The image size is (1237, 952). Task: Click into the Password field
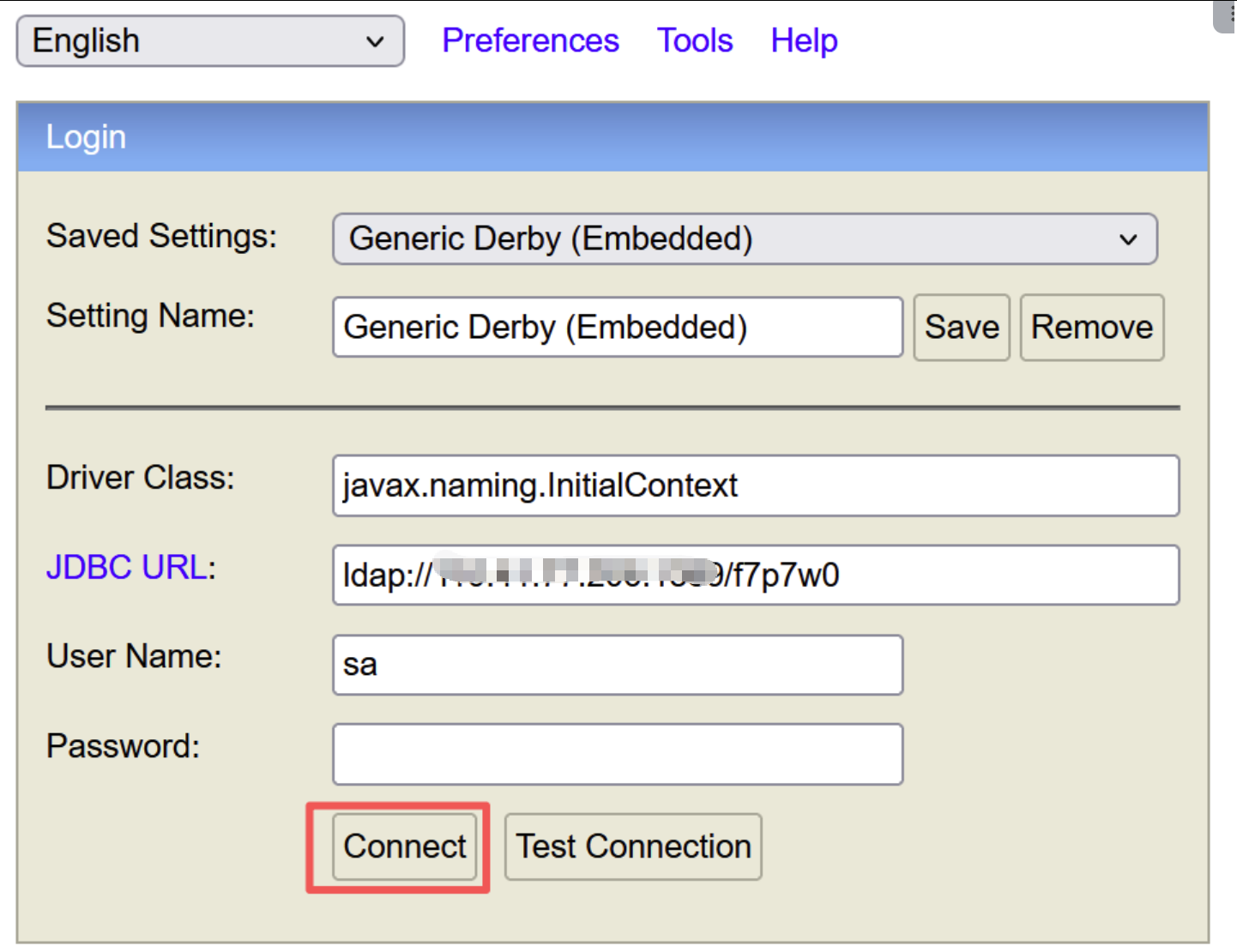point(618,754)
